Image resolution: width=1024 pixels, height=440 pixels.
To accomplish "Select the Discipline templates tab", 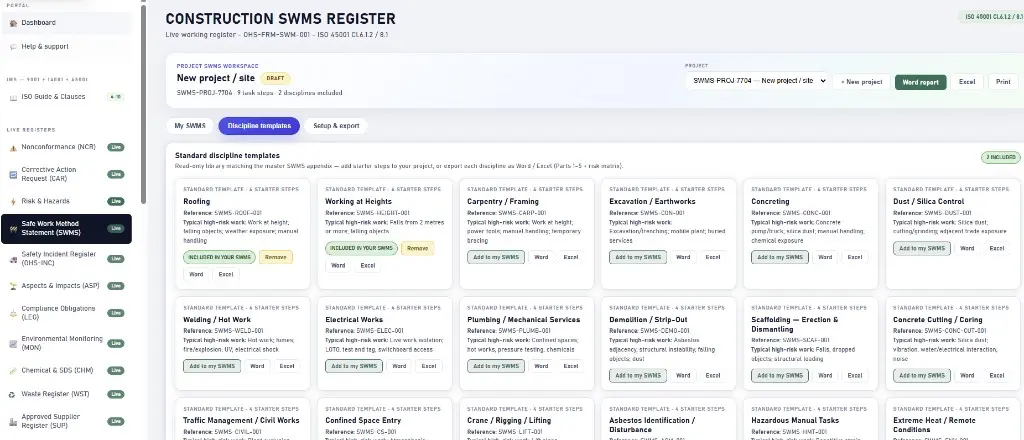I will pos(259,126).
